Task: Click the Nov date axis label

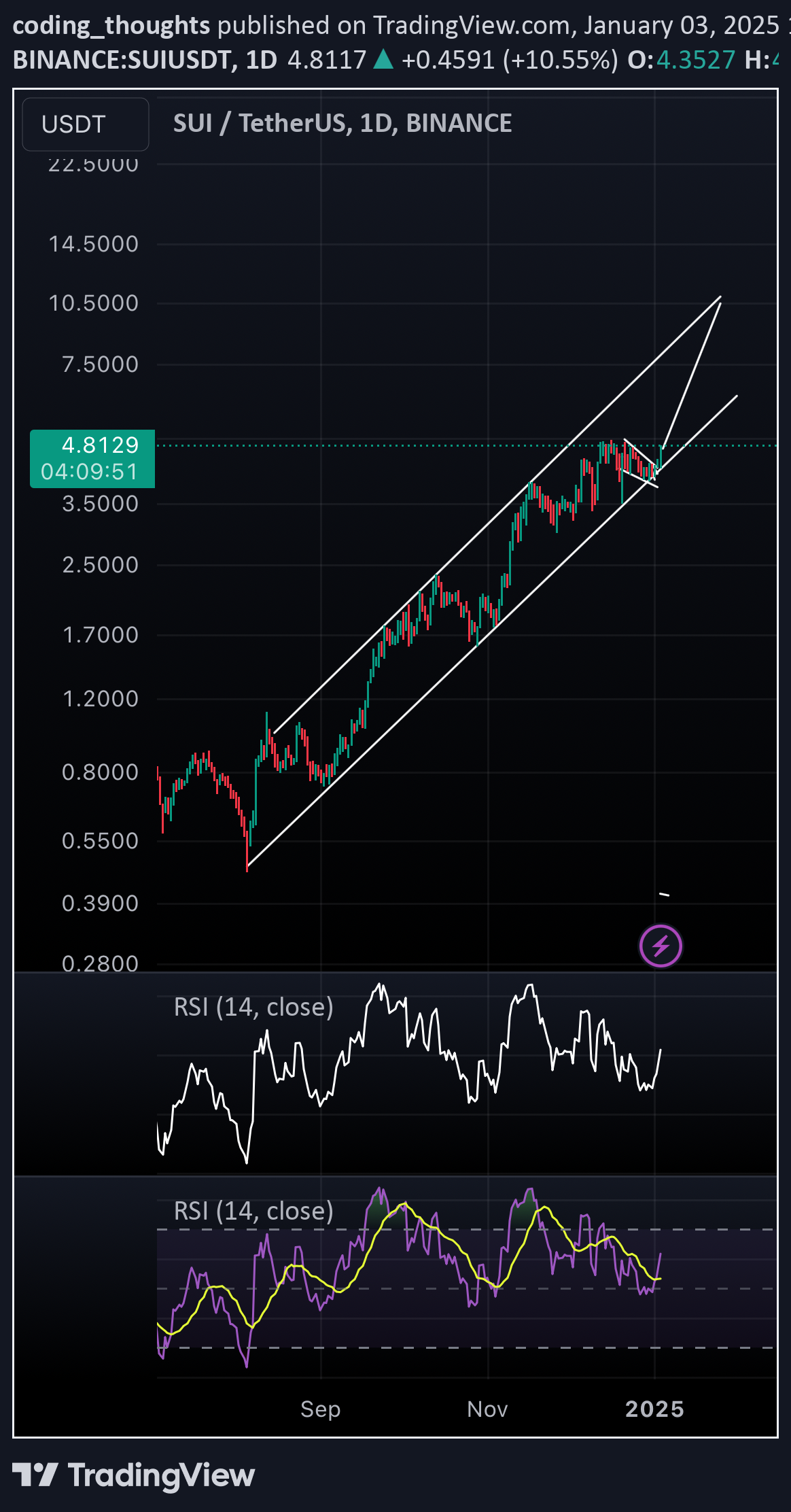Action: (x=487, y=1409)
